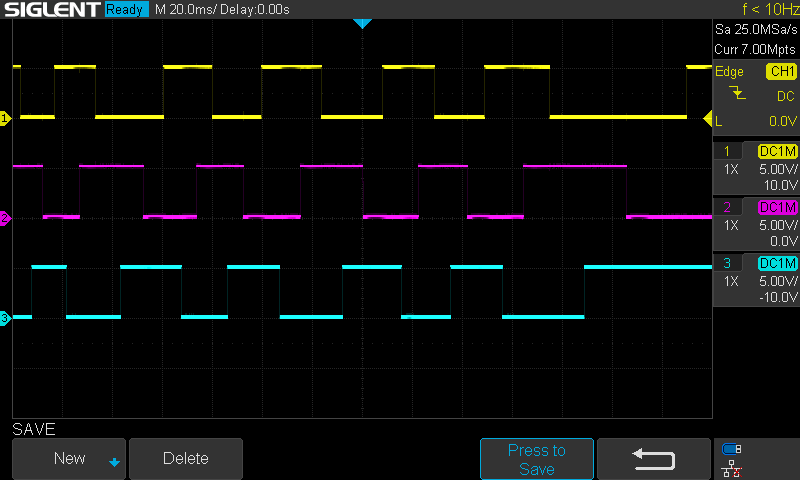Click the f < 10Hz frequency counter
800x480 pixels.
coord(771,9)
